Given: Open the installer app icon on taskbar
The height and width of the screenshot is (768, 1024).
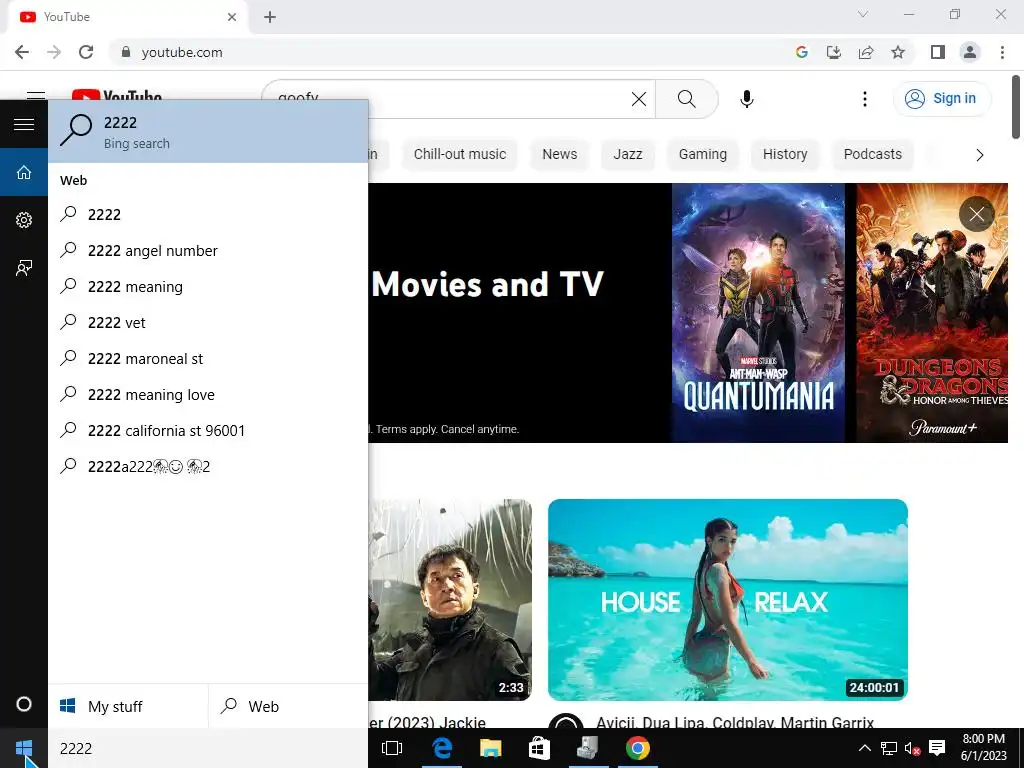Looking at the screenshot, I should click(x=588, y=748).
